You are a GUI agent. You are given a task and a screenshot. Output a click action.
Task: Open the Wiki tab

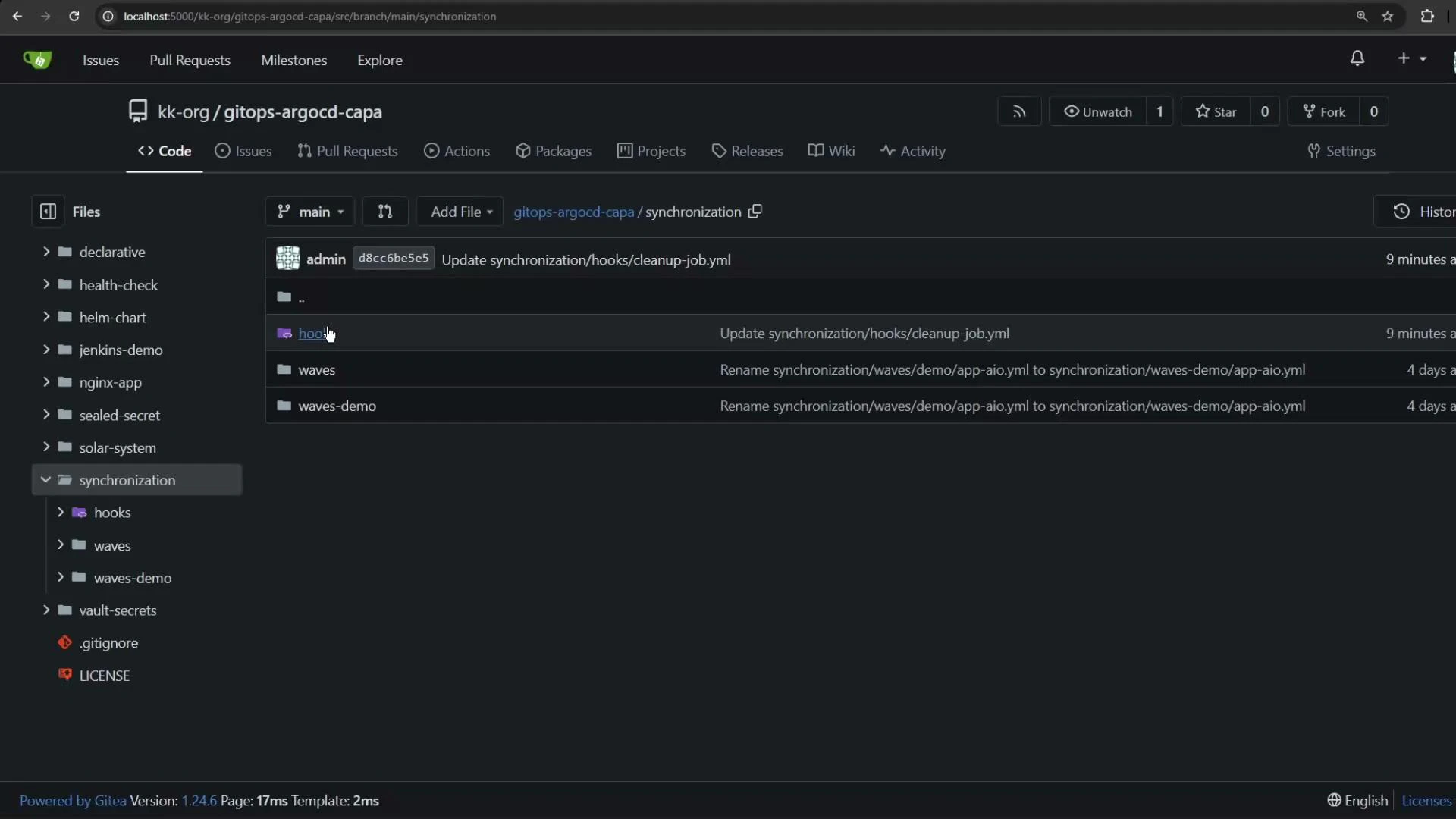point(831,151)
